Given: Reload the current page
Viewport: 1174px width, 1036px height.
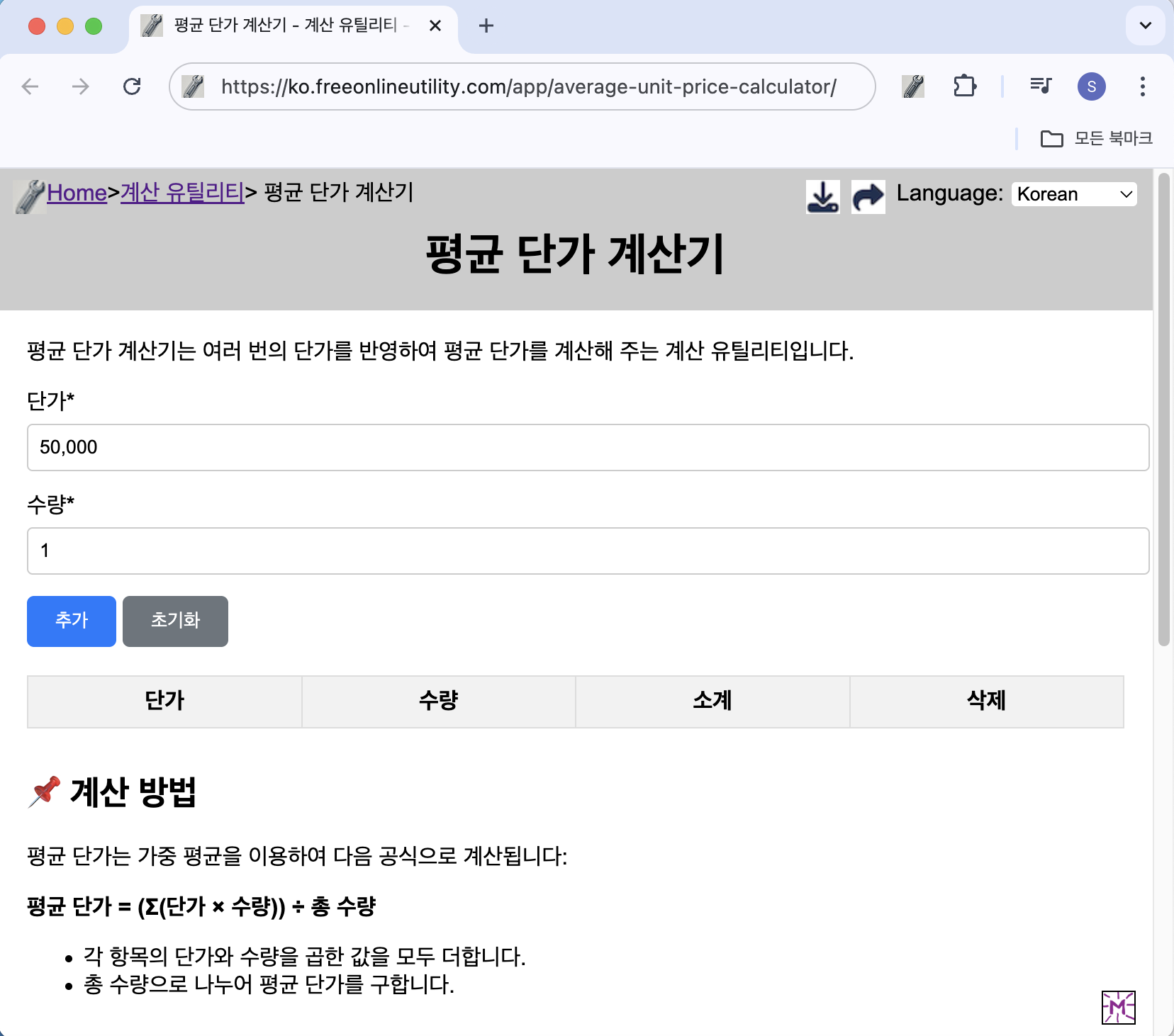Looking at the screenshot, I should (x=132, y=86).
